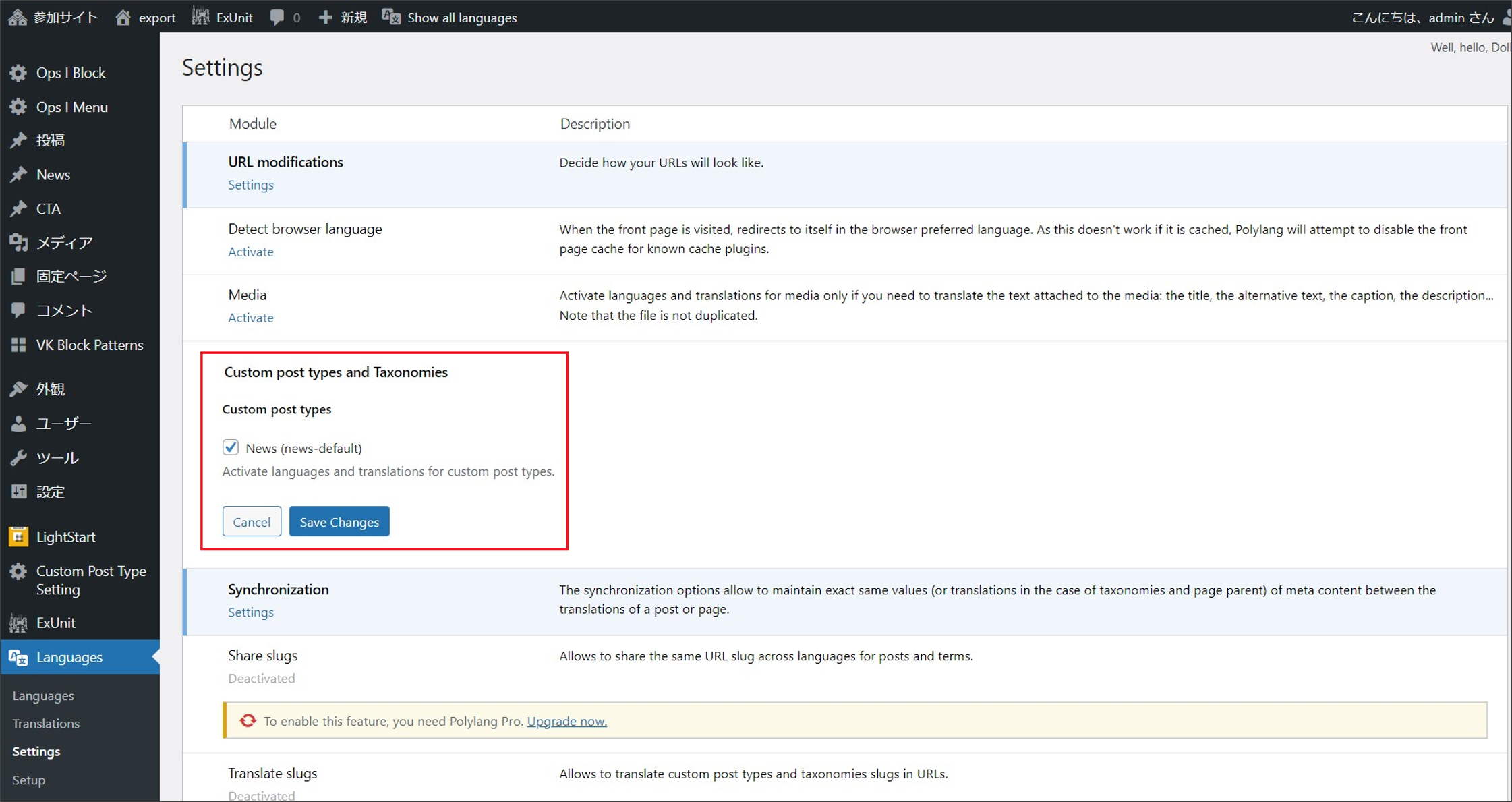The height and width of the screenshot is (802, 1512).
Task: Follow the Upgrade now link
Action: coord(566,721)
